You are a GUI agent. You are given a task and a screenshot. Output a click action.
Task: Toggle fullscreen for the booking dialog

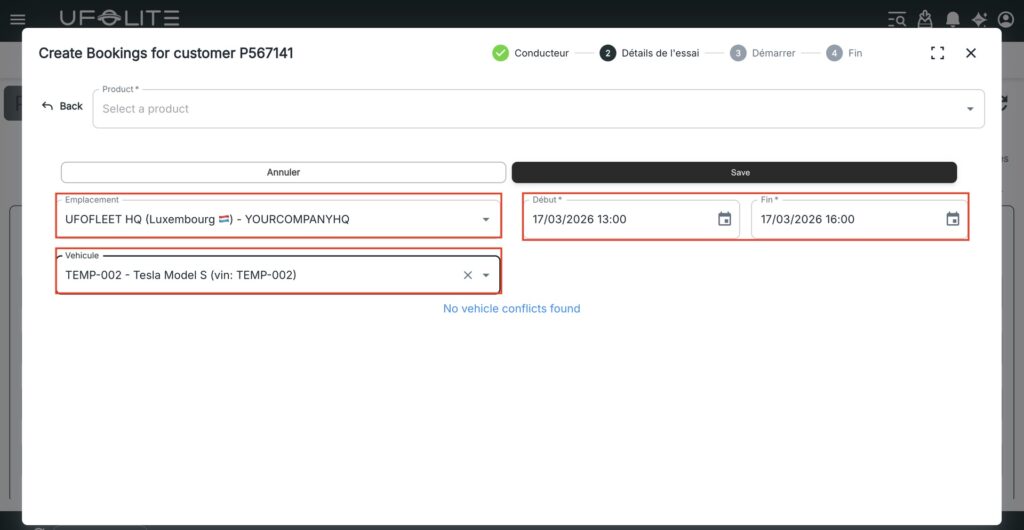tap(937, 53)
